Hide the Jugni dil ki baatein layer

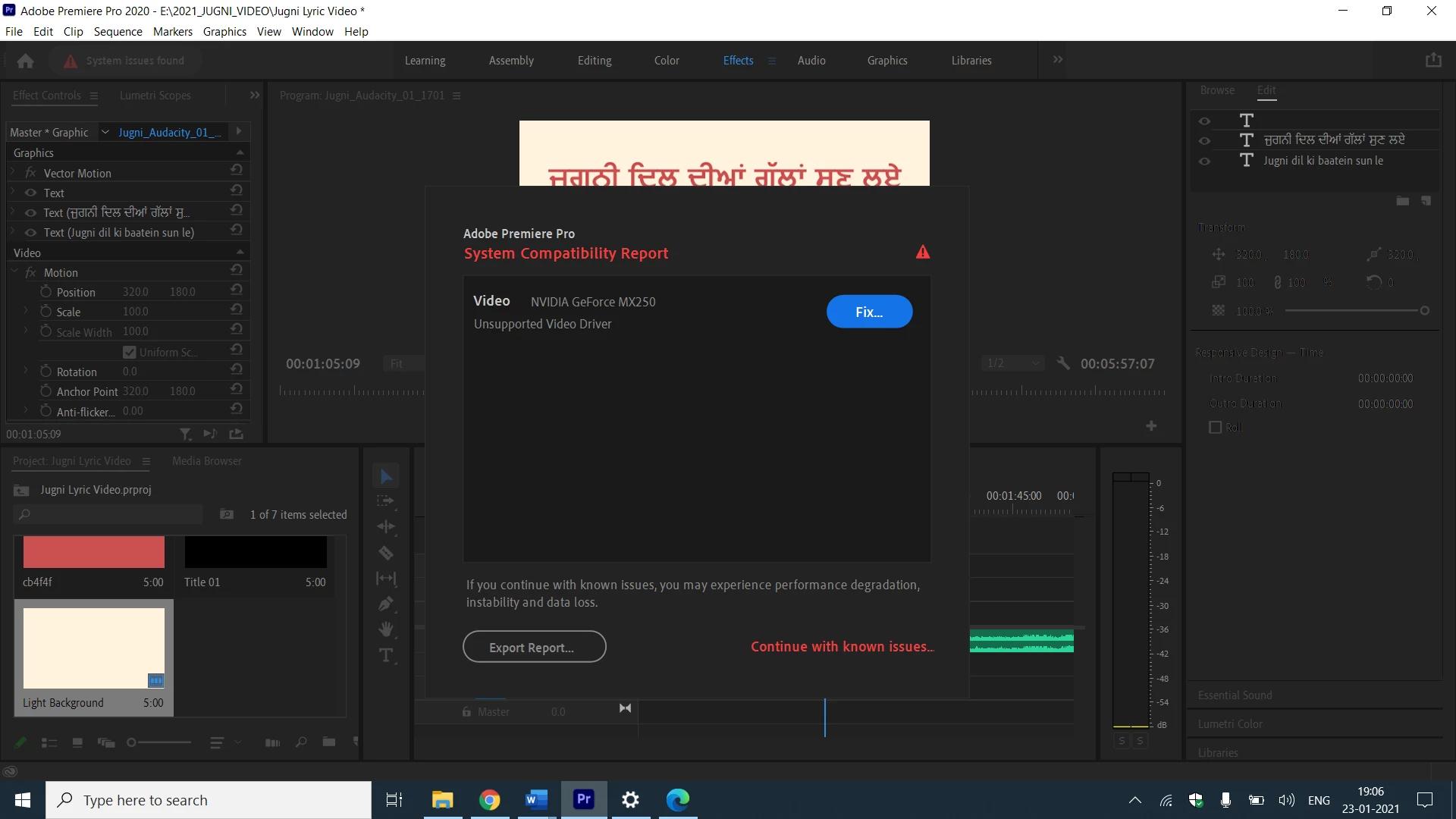pos(1204,161)
